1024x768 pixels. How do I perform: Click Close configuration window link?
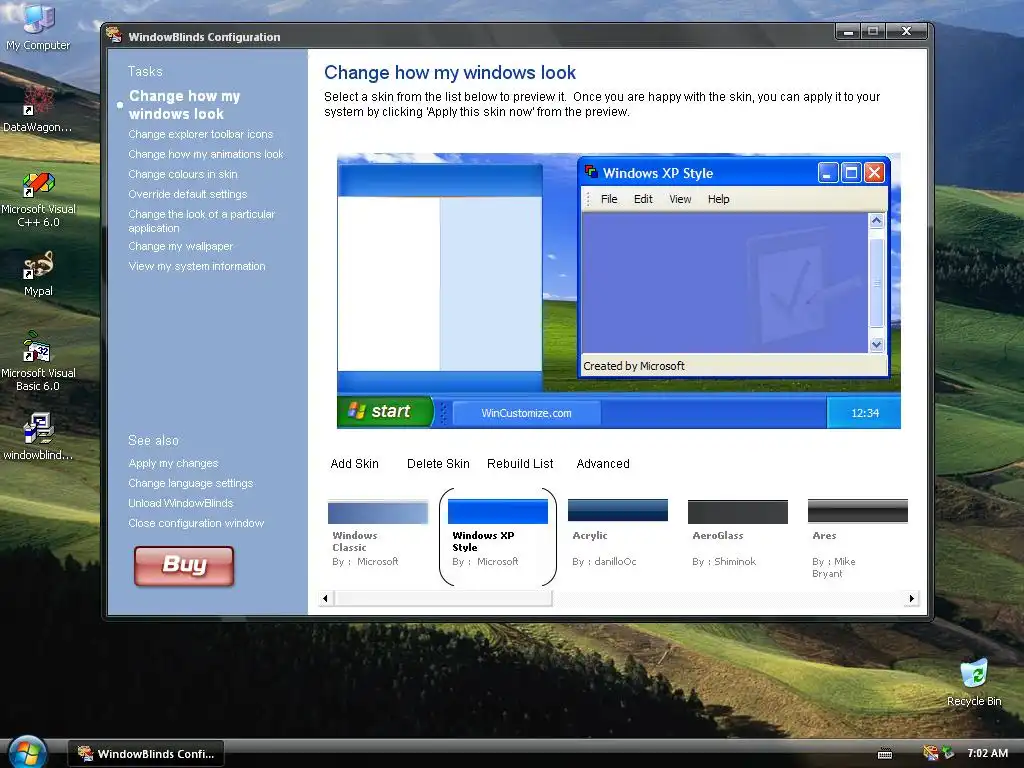pos(196,523)
